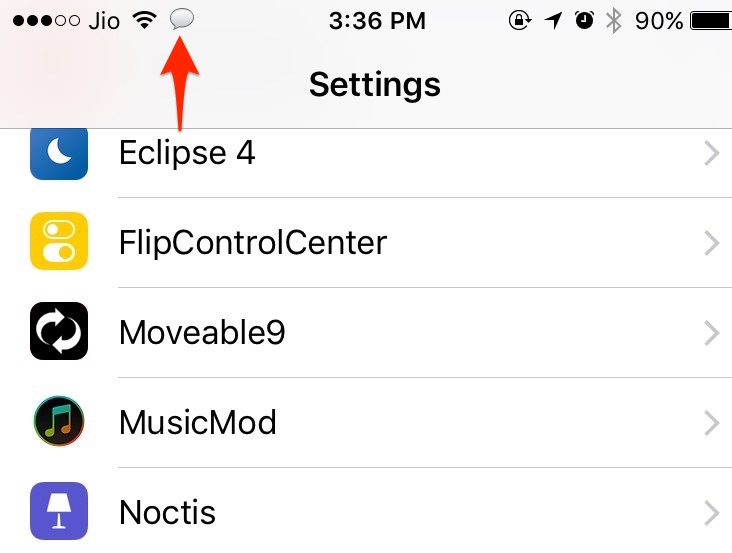The width and height of the screenshot is (732, 553).
Task: Tap the rotation lock status icon
Action: [520, 20]
